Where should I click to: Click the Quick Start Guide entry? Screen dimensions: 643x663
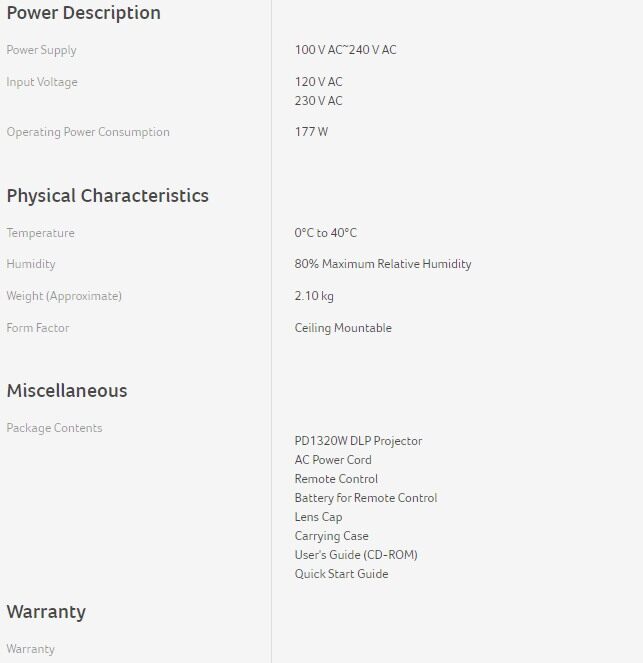pyautogui.click(x=341, y=574)
